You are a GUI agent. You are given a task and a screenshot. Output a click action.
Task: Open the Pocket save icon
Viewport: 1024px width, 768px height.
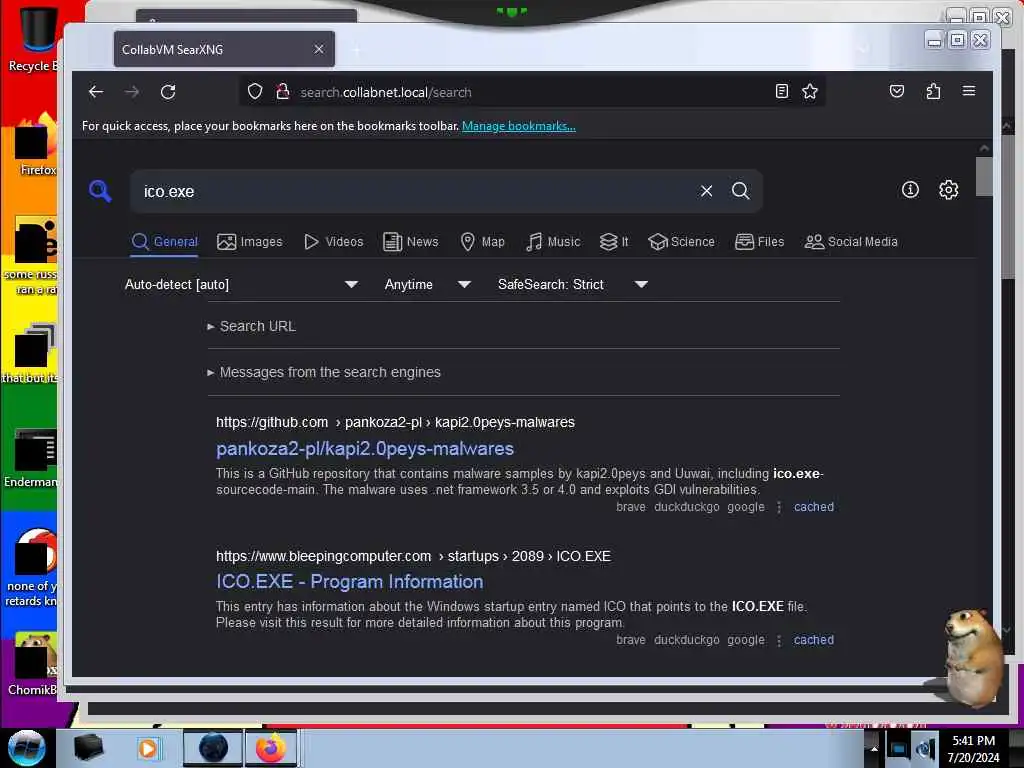[897, 91]
